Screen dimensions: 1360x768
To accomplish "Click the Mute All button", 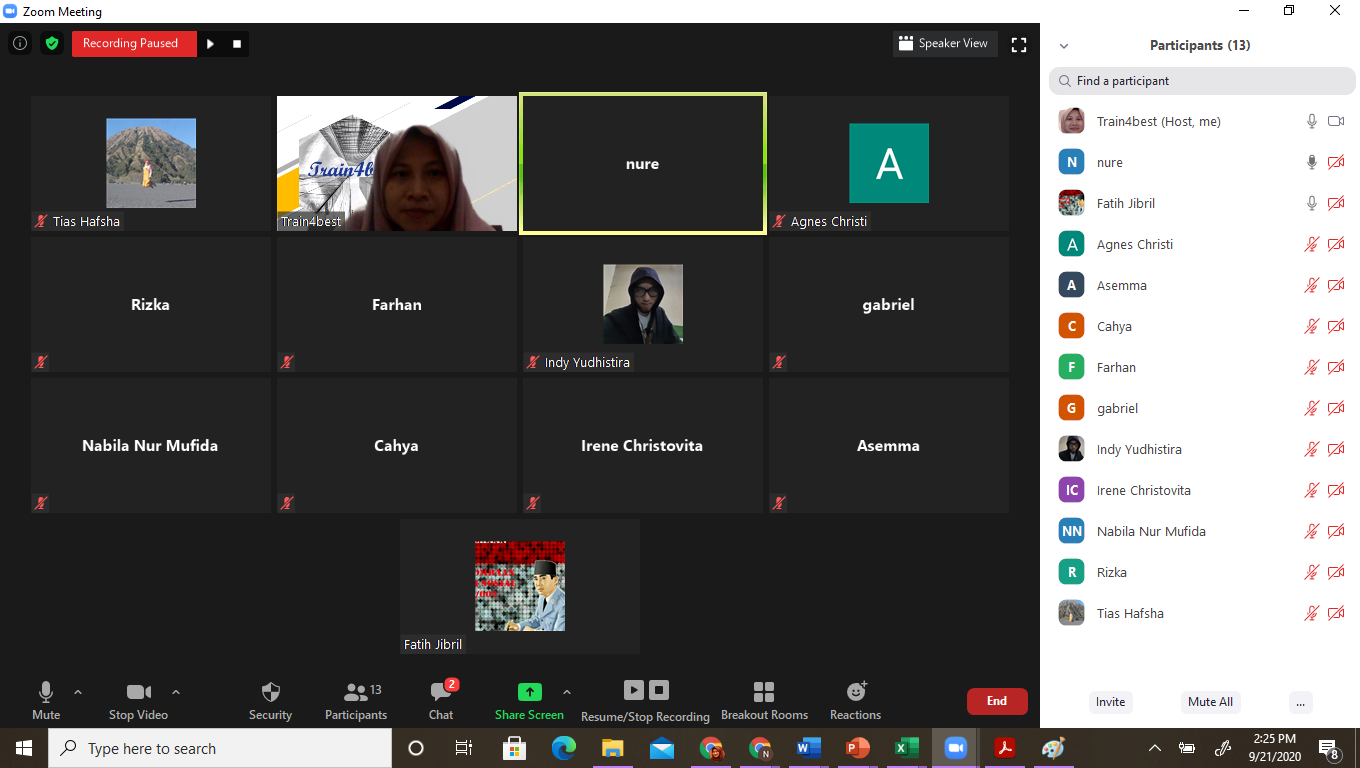I will click(x=1210, y=702).
